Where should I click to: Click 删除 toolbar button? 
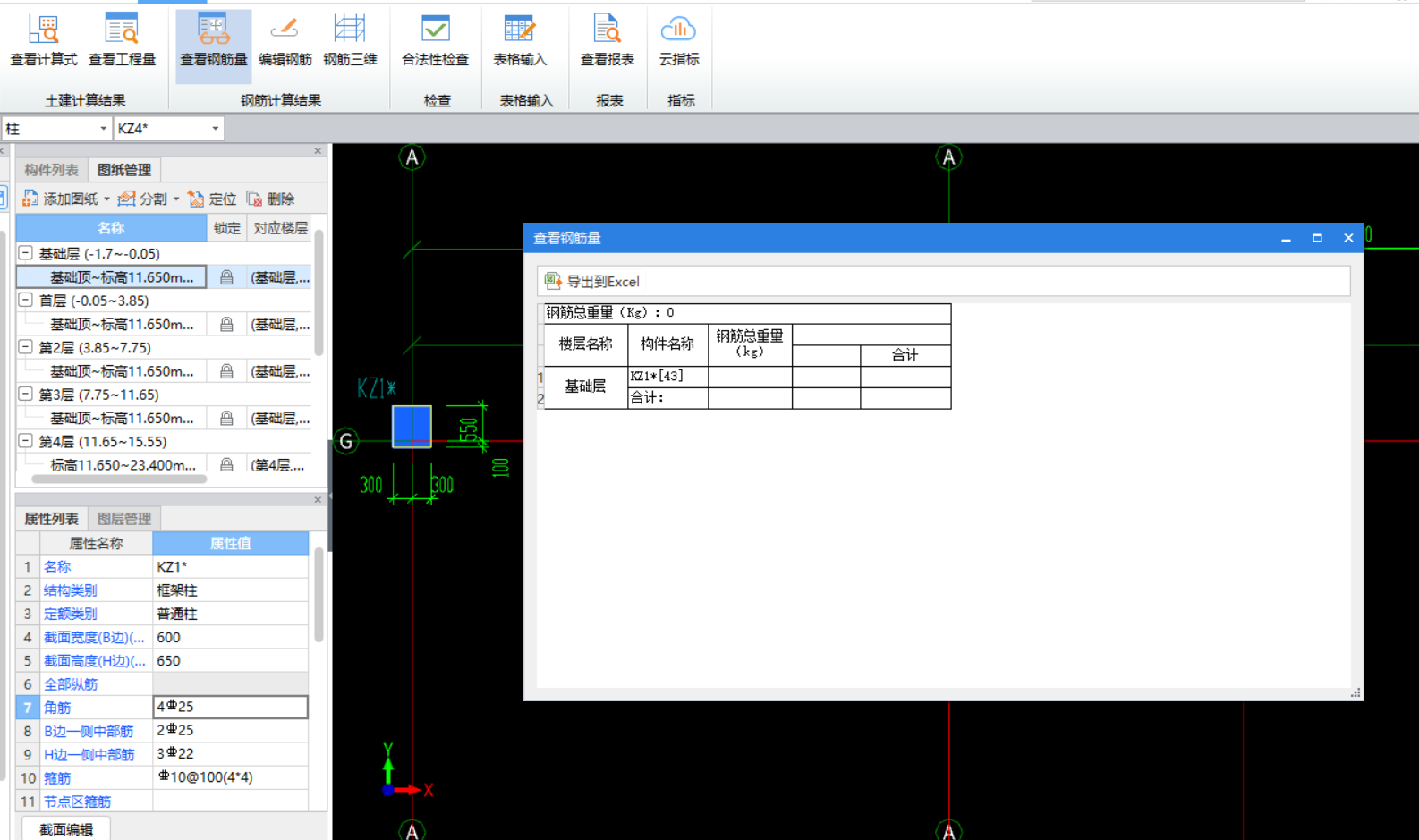pos(270,199)
